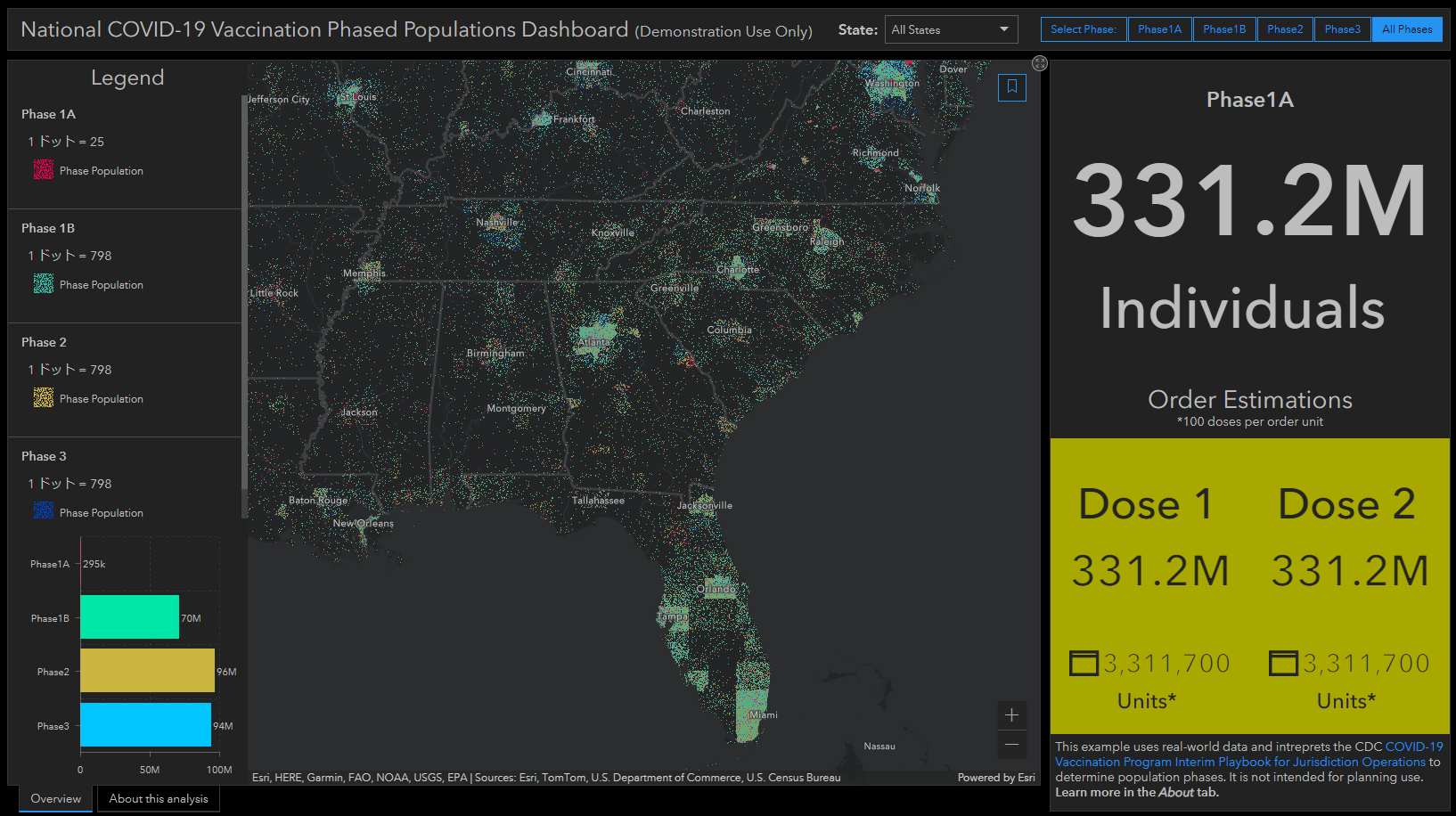Viewport: 1456px width, 816px height.
Task: Click the Phase2 yellow bar in chart
Action: pos(147,671)
